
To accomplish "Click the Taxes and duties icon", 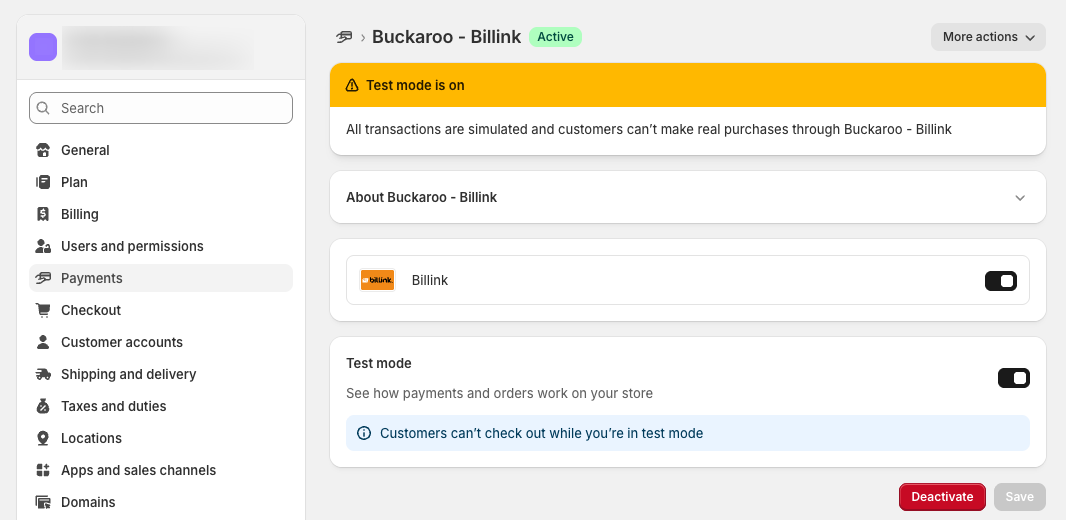I will click(43, 406).
